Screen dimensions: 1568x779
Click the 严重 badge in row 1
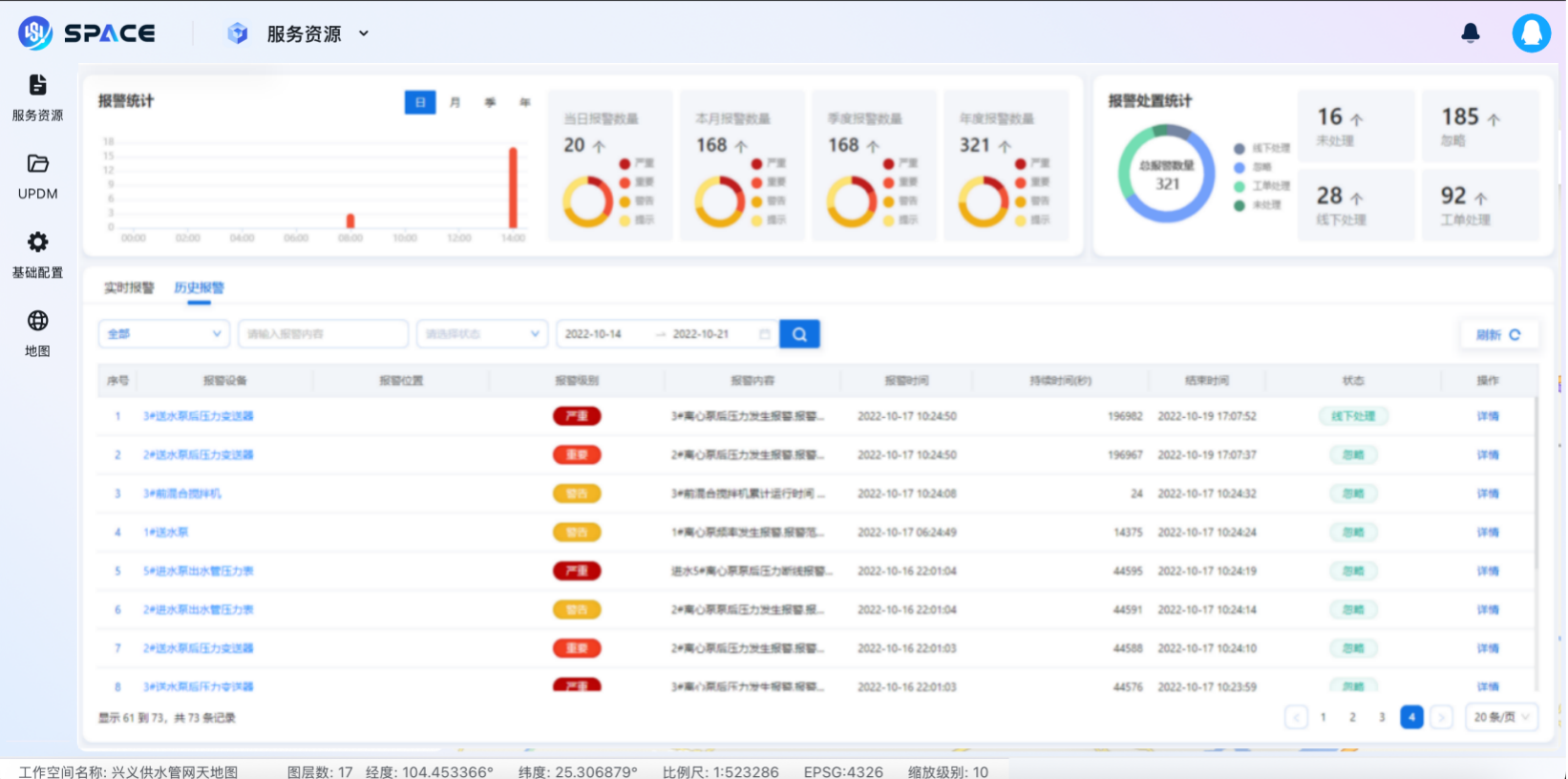(577, 416)
